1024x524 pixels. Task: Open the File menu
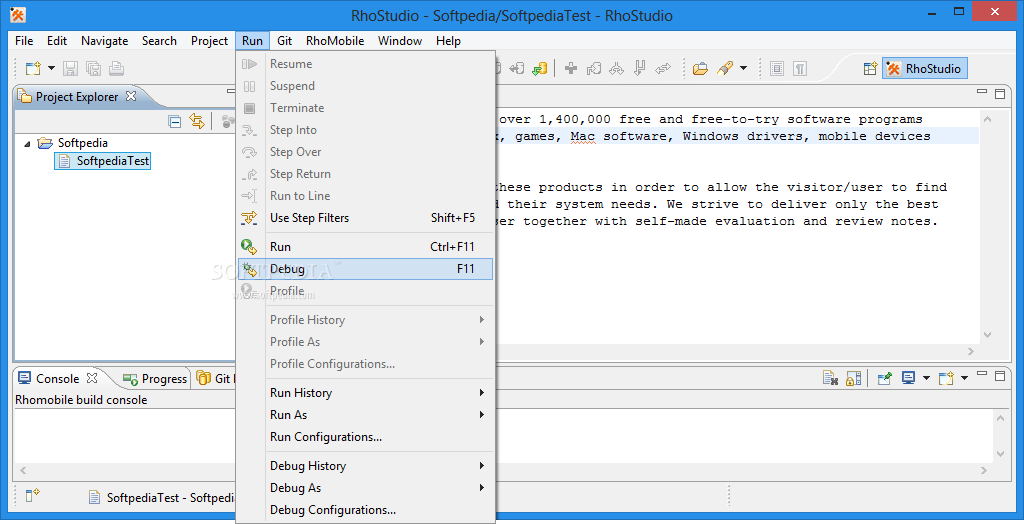click(24, 41)
